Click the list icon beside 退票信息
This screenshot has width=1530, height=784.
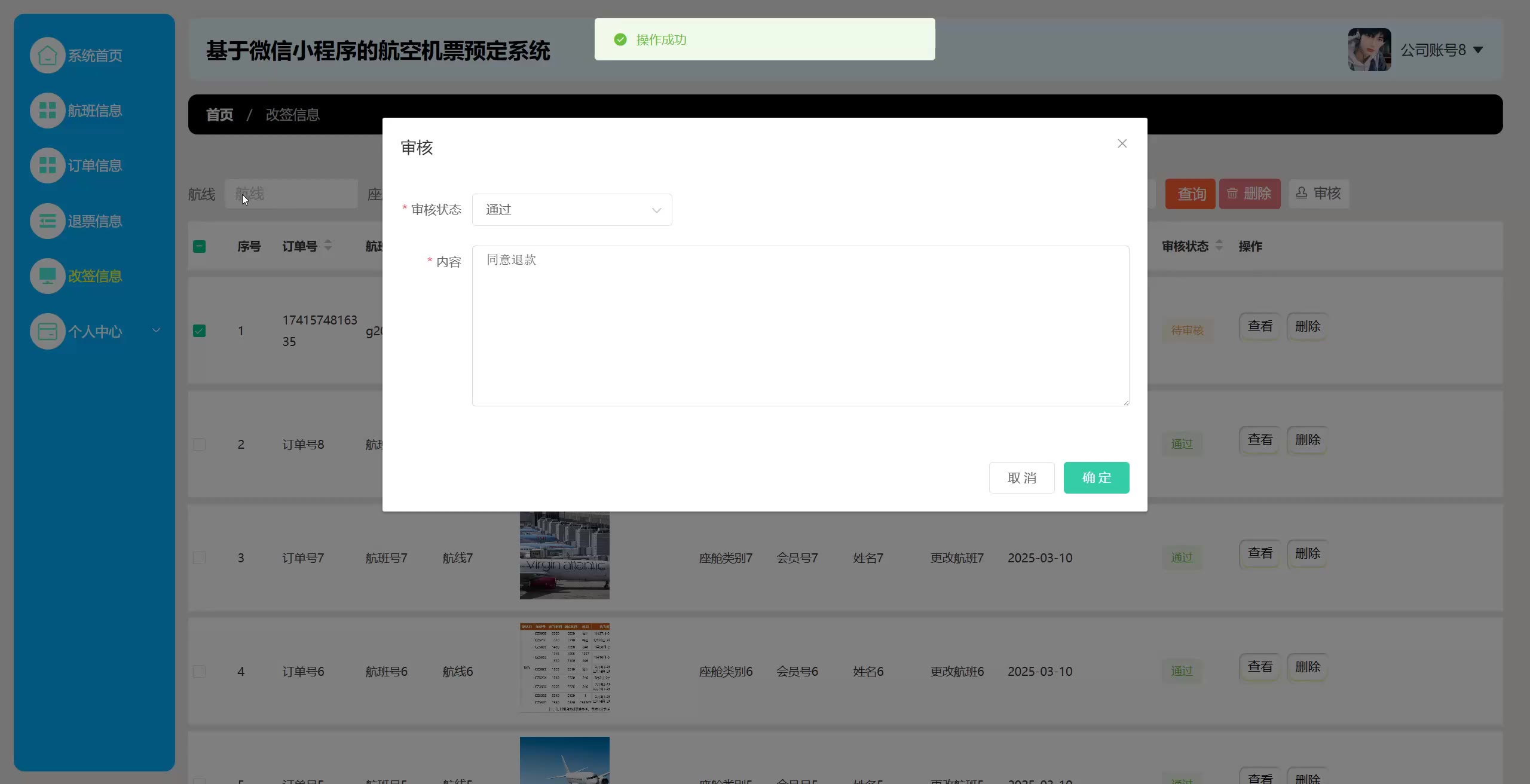[47, 221]
